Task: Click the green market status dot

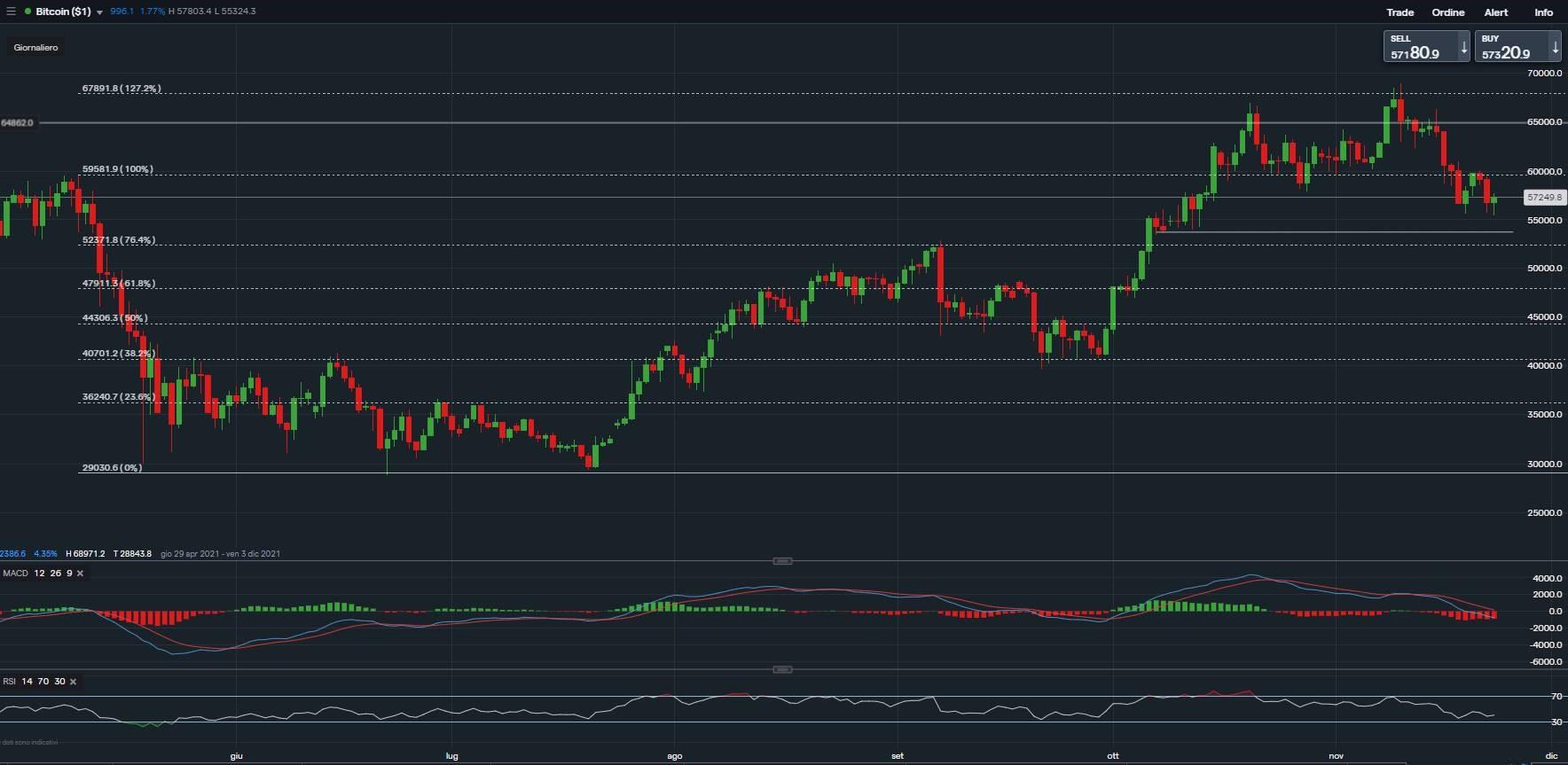Action: 27,12
